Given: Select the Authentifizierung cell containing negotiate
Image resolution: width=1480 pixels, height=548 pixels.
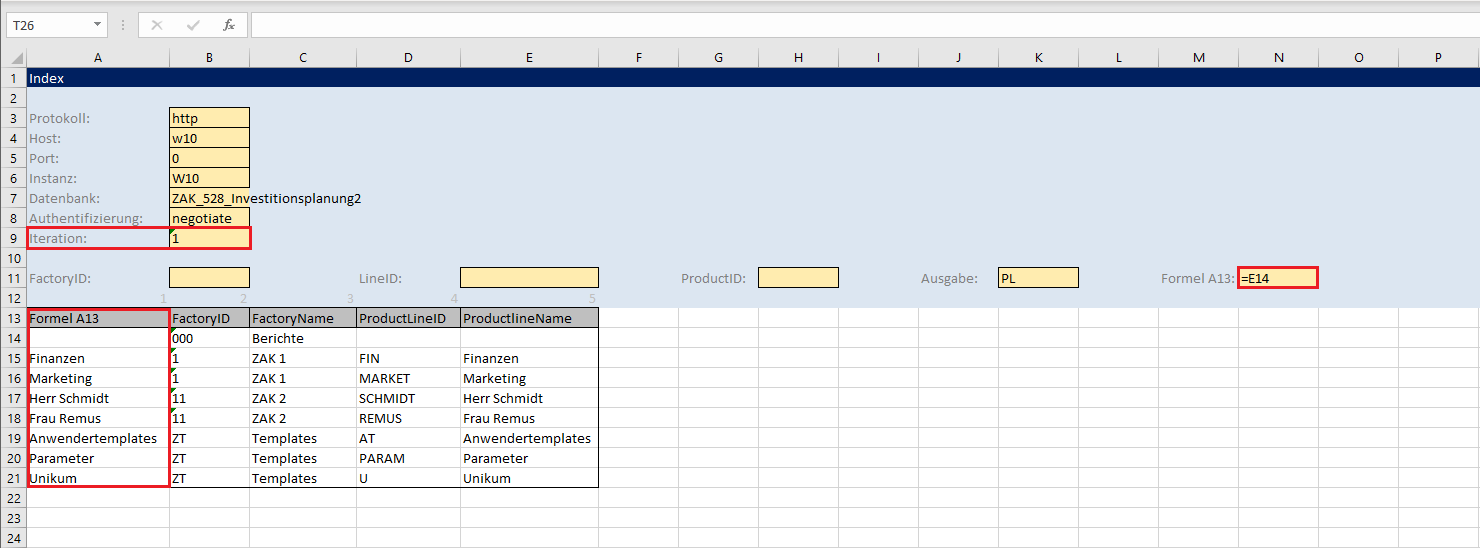Looking at the screenshot, I should pyautogui.click(x=209, y=218).
